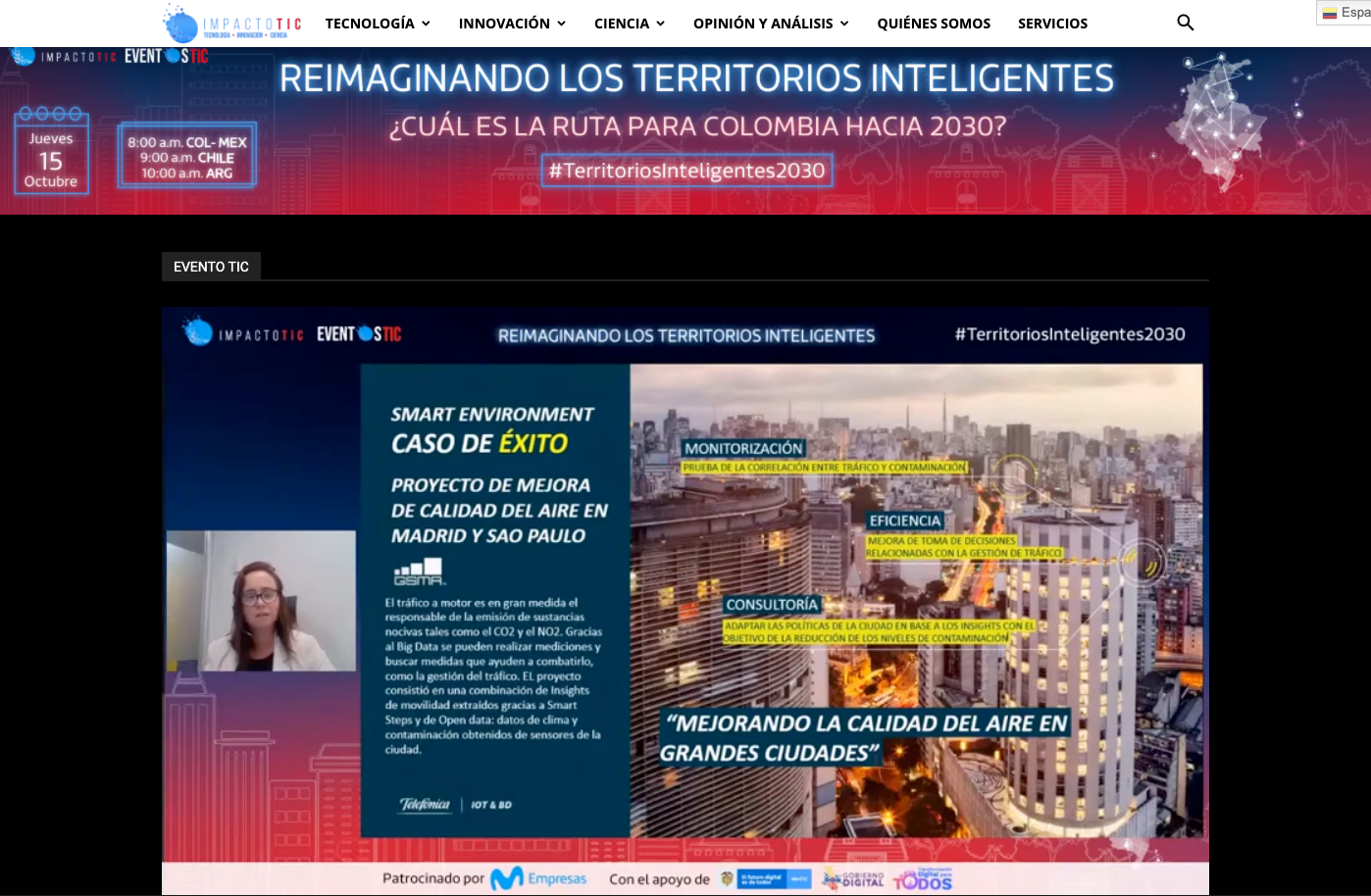This screenshot has height=896, width=1371.
Task: Click the Jueves 15 Octubre calendar badge
Action: tap(51, 152)
